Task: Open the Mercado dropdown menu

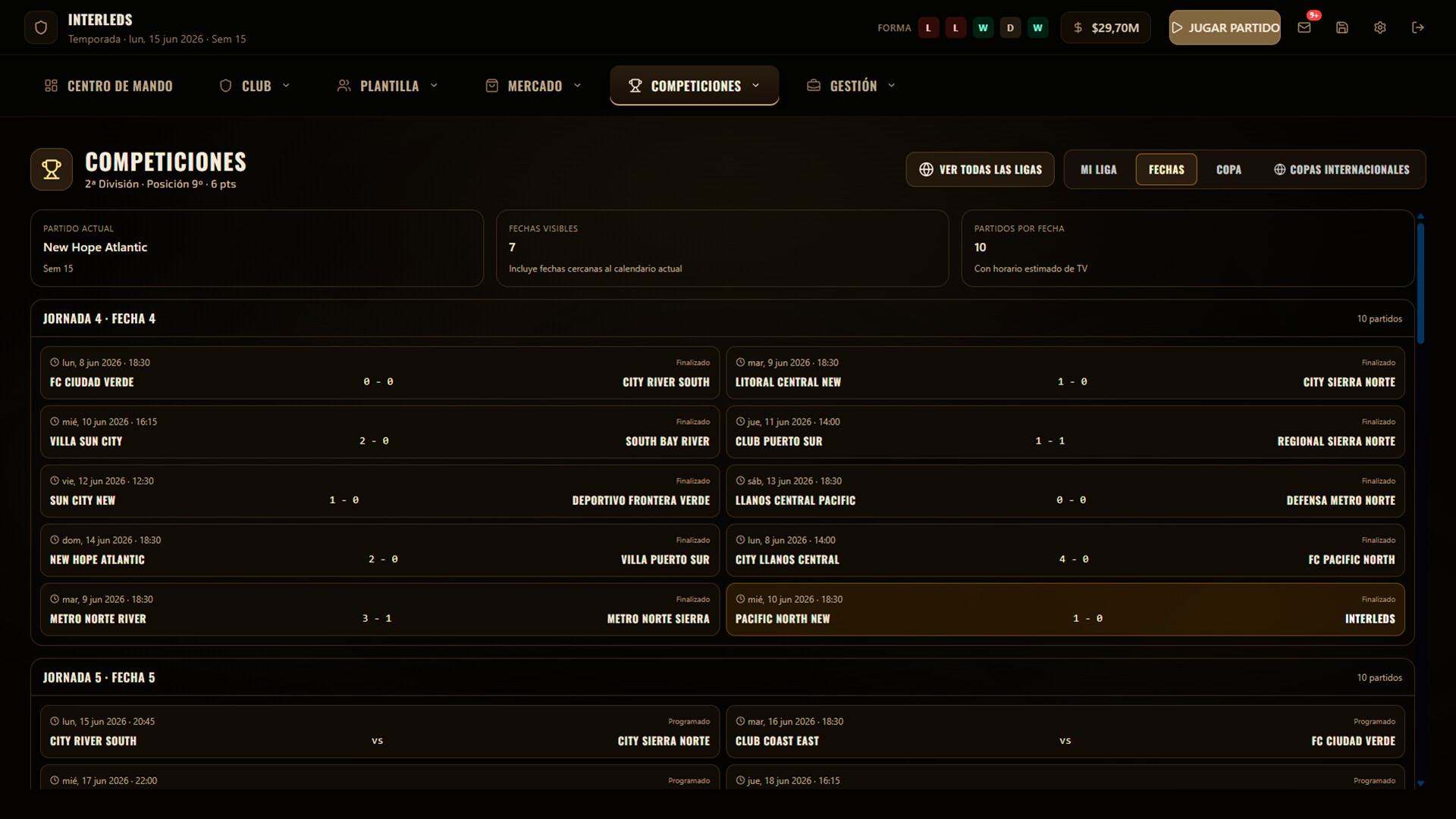Action: 533,86
